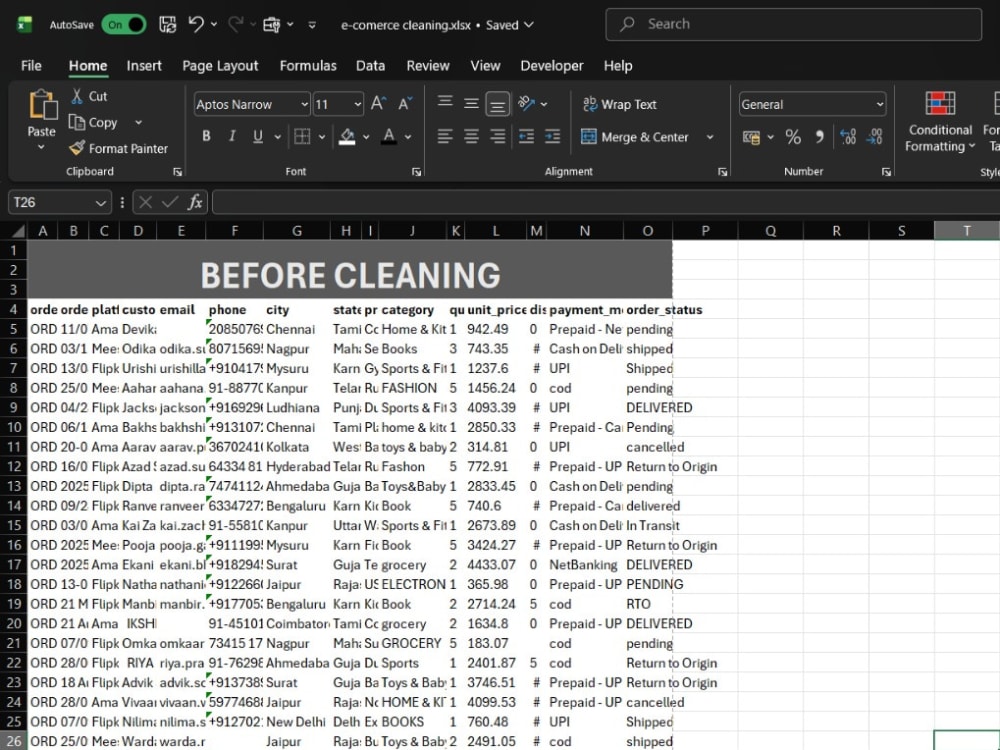1000x750 pixels.
Task: Switch to the Insert tab
Action: click(x=143, y=66)
